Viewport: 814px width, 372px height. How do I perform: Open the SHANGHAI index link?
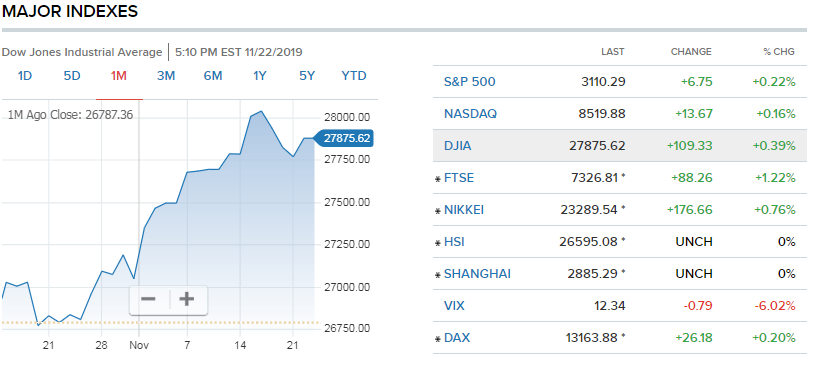tap(478, 274)
